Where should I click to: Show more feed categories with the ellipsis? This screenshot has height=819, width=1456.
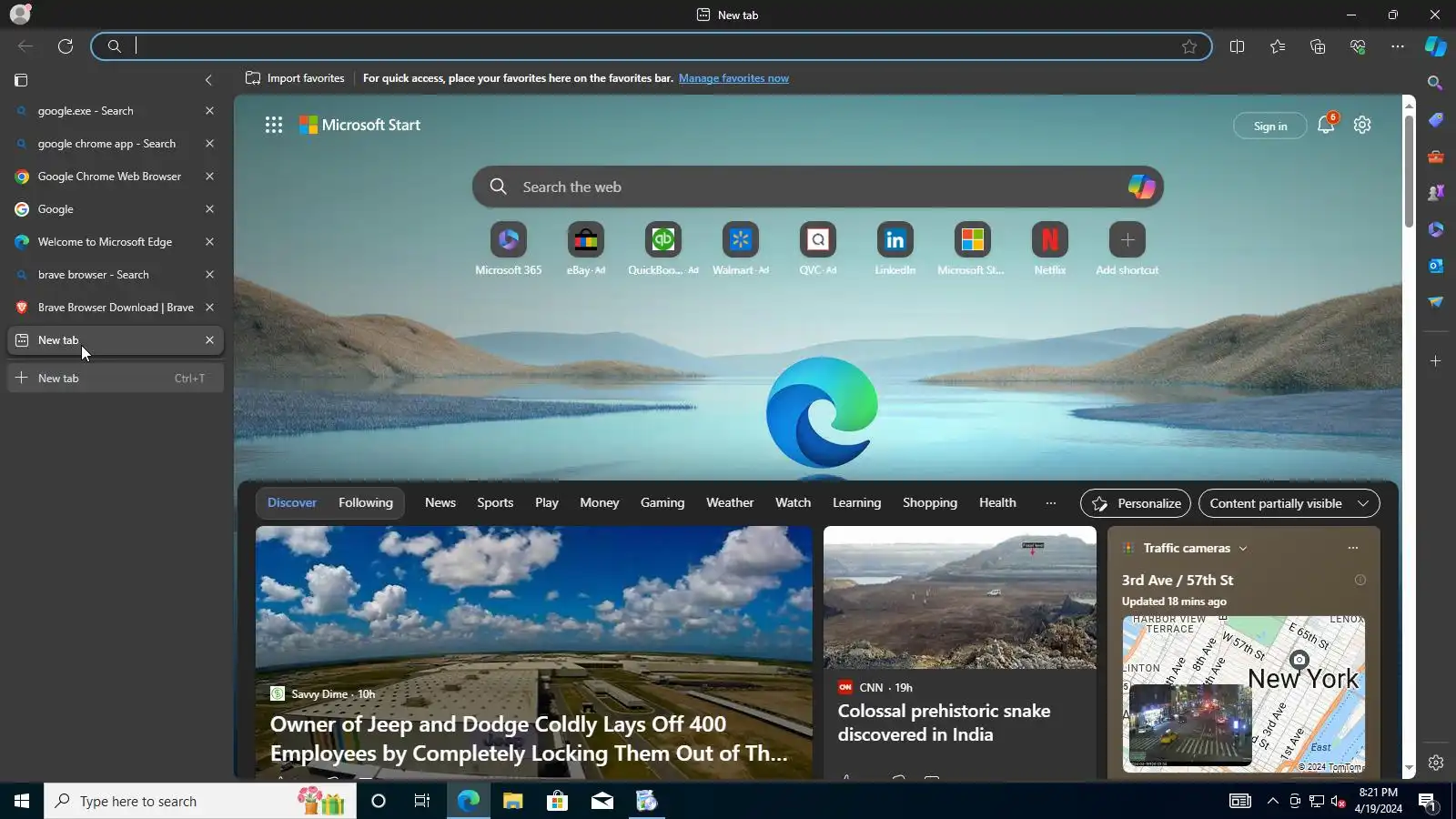click(x=1051, y=502)
